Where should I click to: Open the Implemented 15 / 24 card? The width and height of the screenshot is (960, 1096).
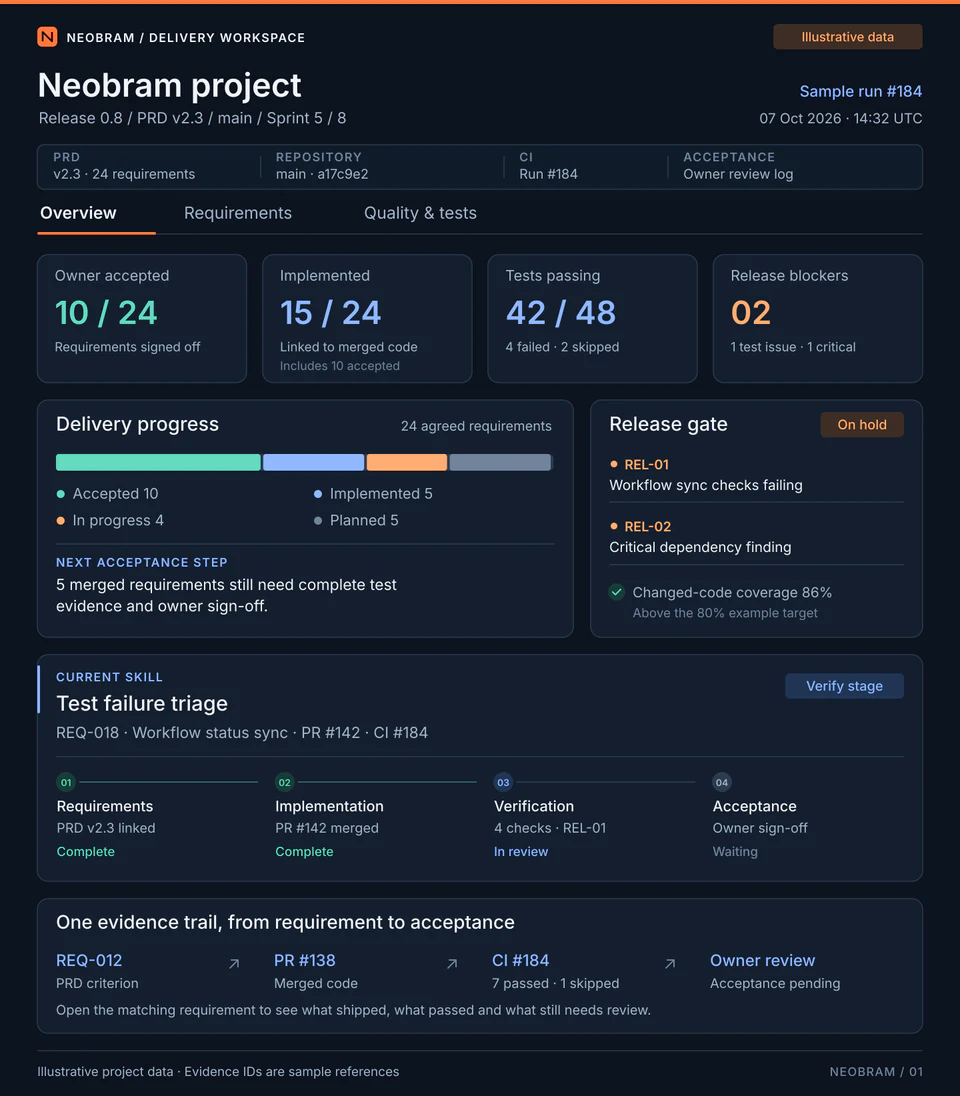tap(367, 318)
